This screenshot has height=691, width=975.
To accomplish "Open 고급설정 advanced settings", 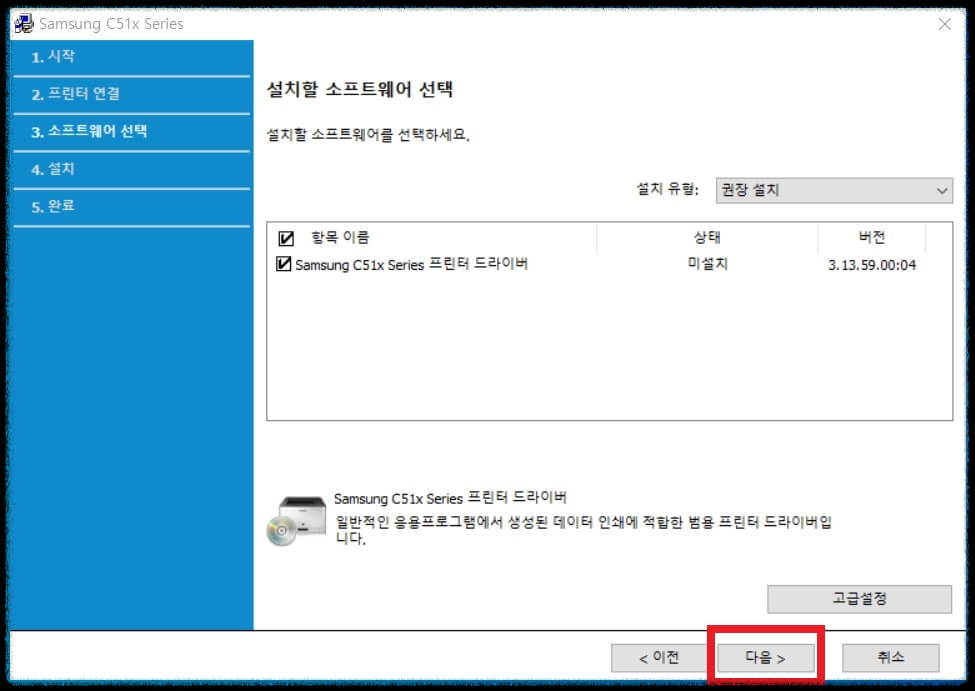I will pyautogui.click(x=858, y=598).
